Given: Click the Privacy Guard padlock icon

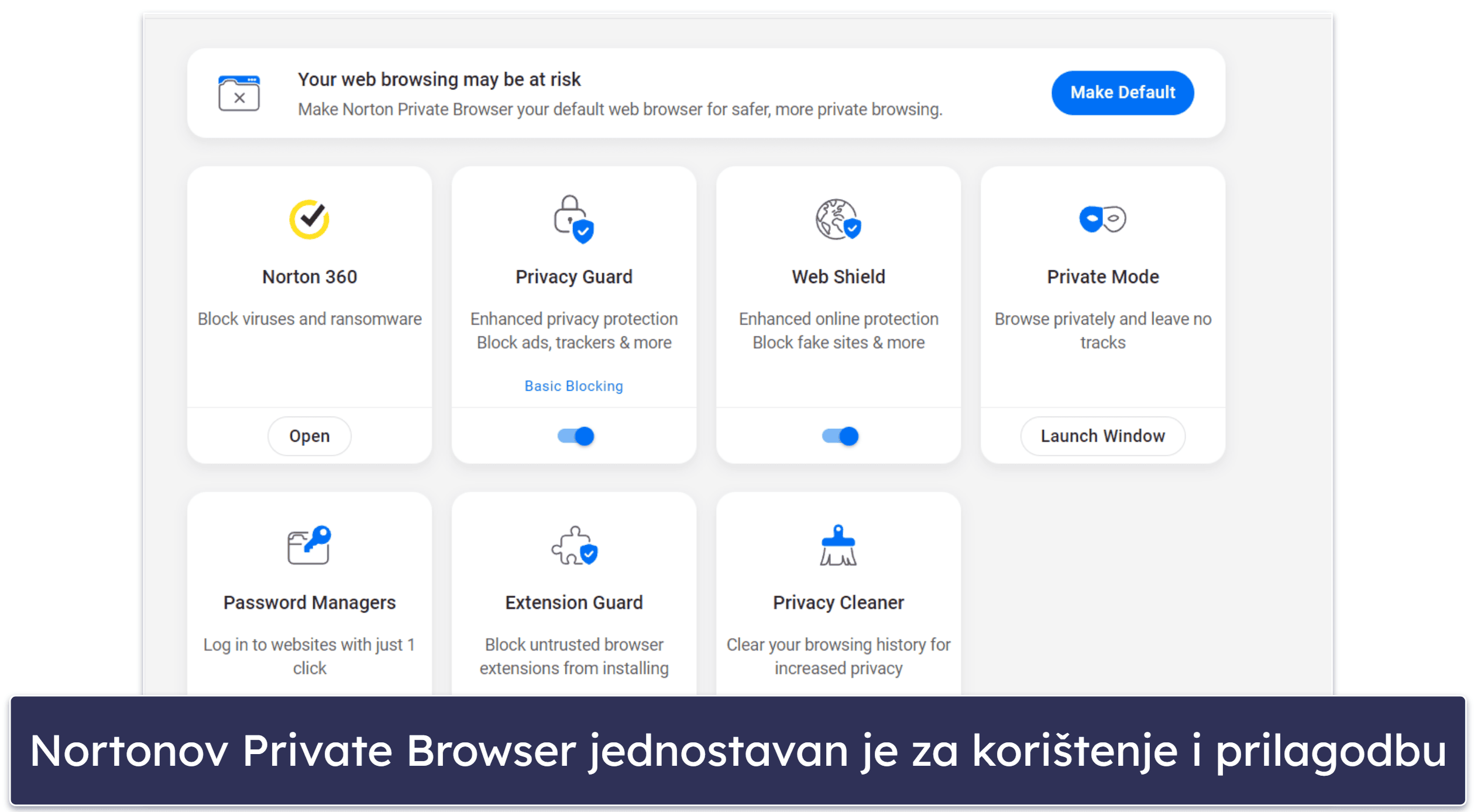Looking at the screenshot, I should tap(573, 219).
